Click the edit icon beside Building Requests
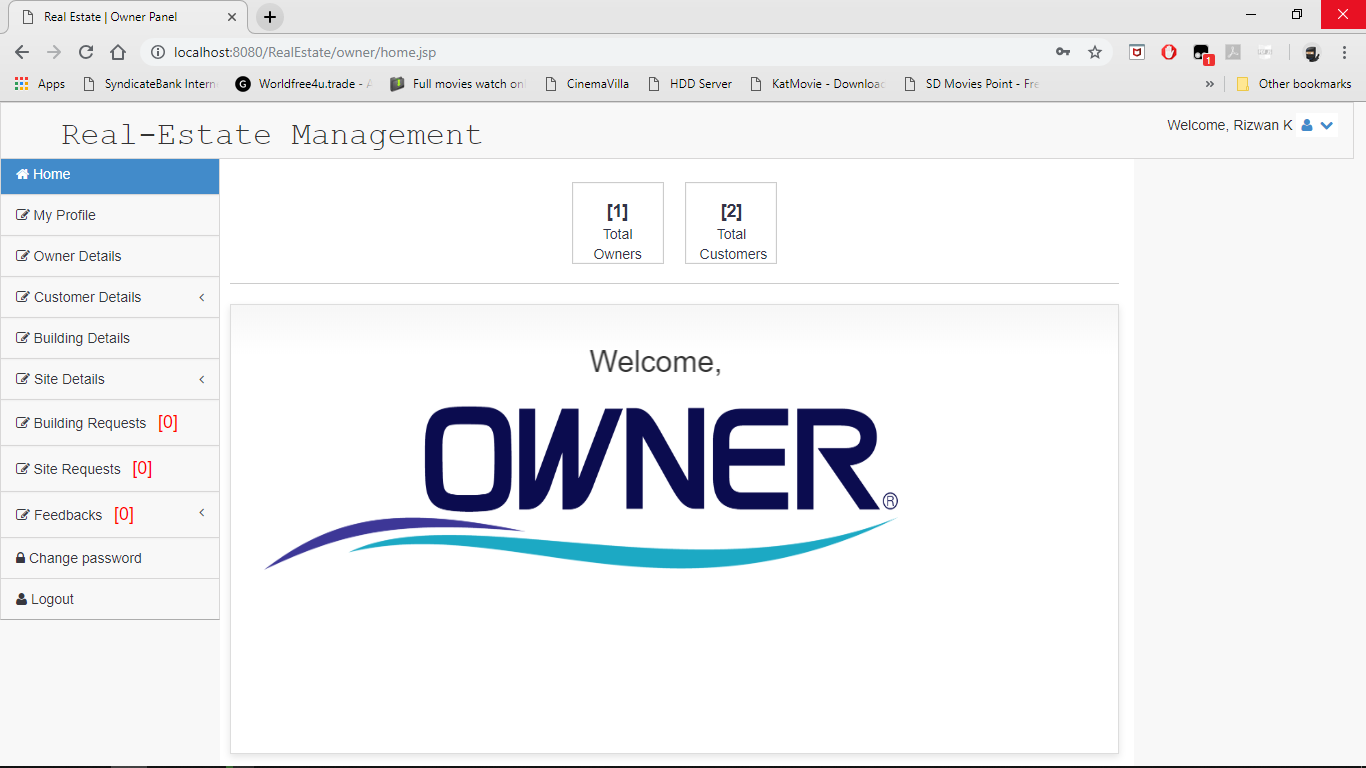 coord(23,423)
